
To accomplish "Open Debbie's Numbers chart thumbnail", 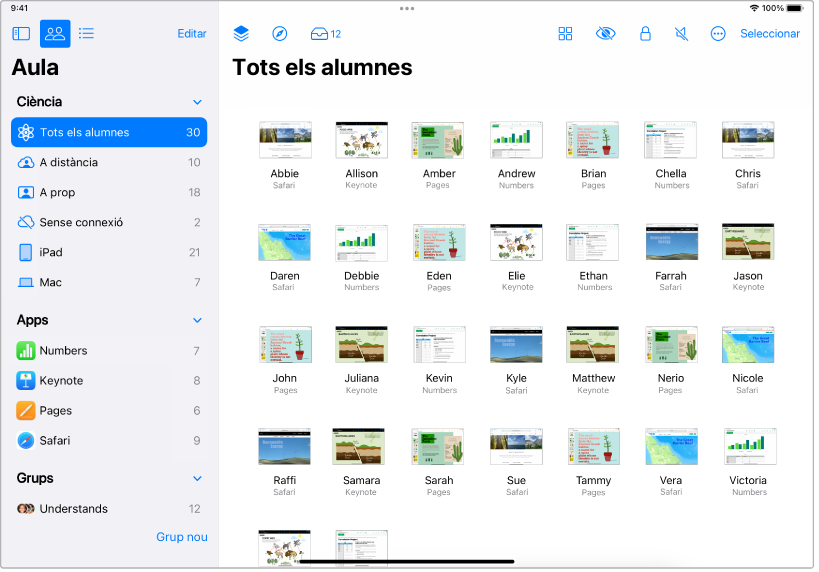I will pyautogui.click(x=361, y=242).
